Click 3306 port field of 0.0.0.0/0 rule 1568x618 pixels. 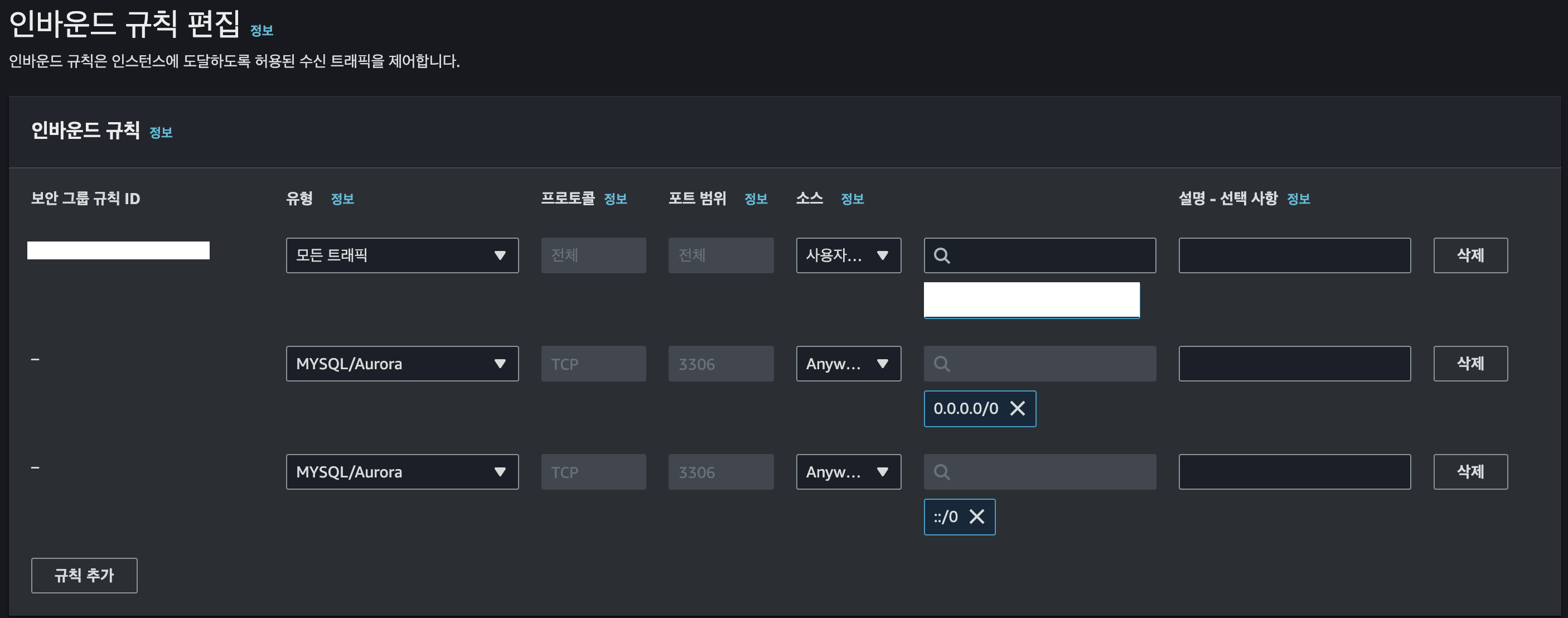tap(720, 364)
